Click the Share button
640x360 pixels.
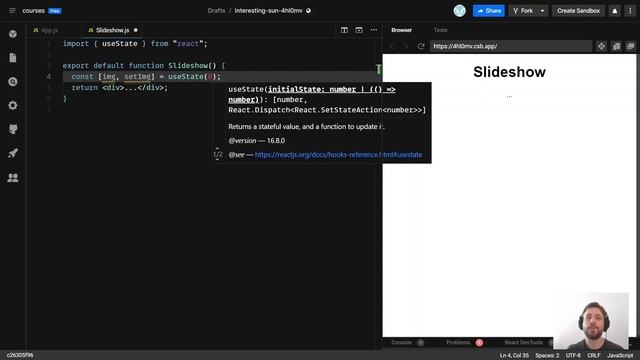pyautogui.click(x=489, y=11)
